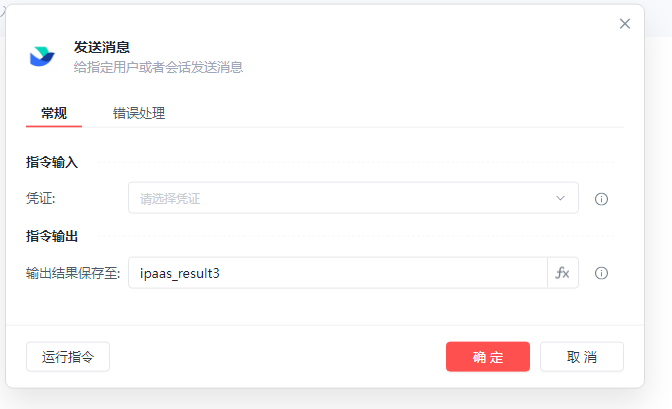This screenshot has height=409, width=672.
Task: Click the 运行指令 button
Action: (x=68, y=357)
